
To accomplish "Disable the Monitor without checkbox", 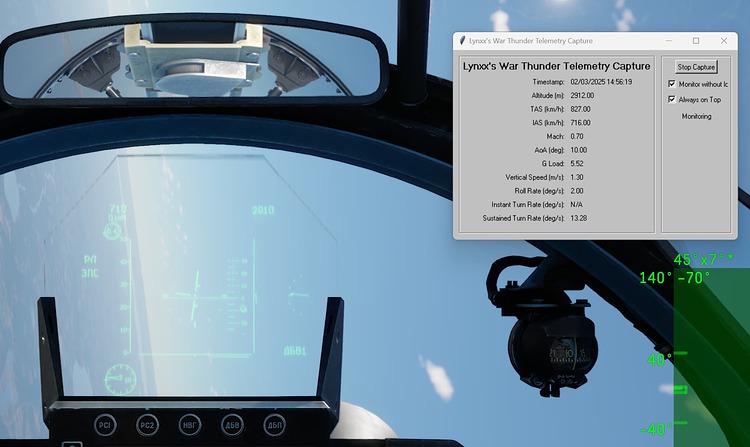I will (x=672, y=84).
